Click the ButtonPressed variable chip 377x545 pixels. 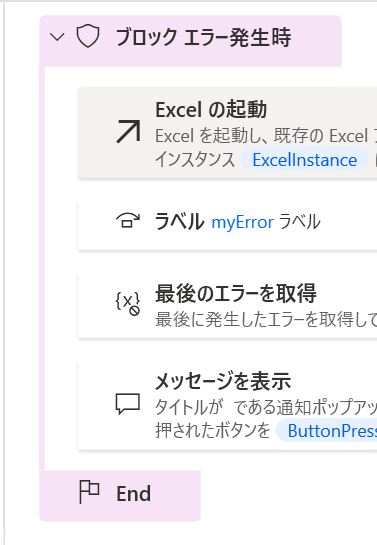tap(327, 431)
